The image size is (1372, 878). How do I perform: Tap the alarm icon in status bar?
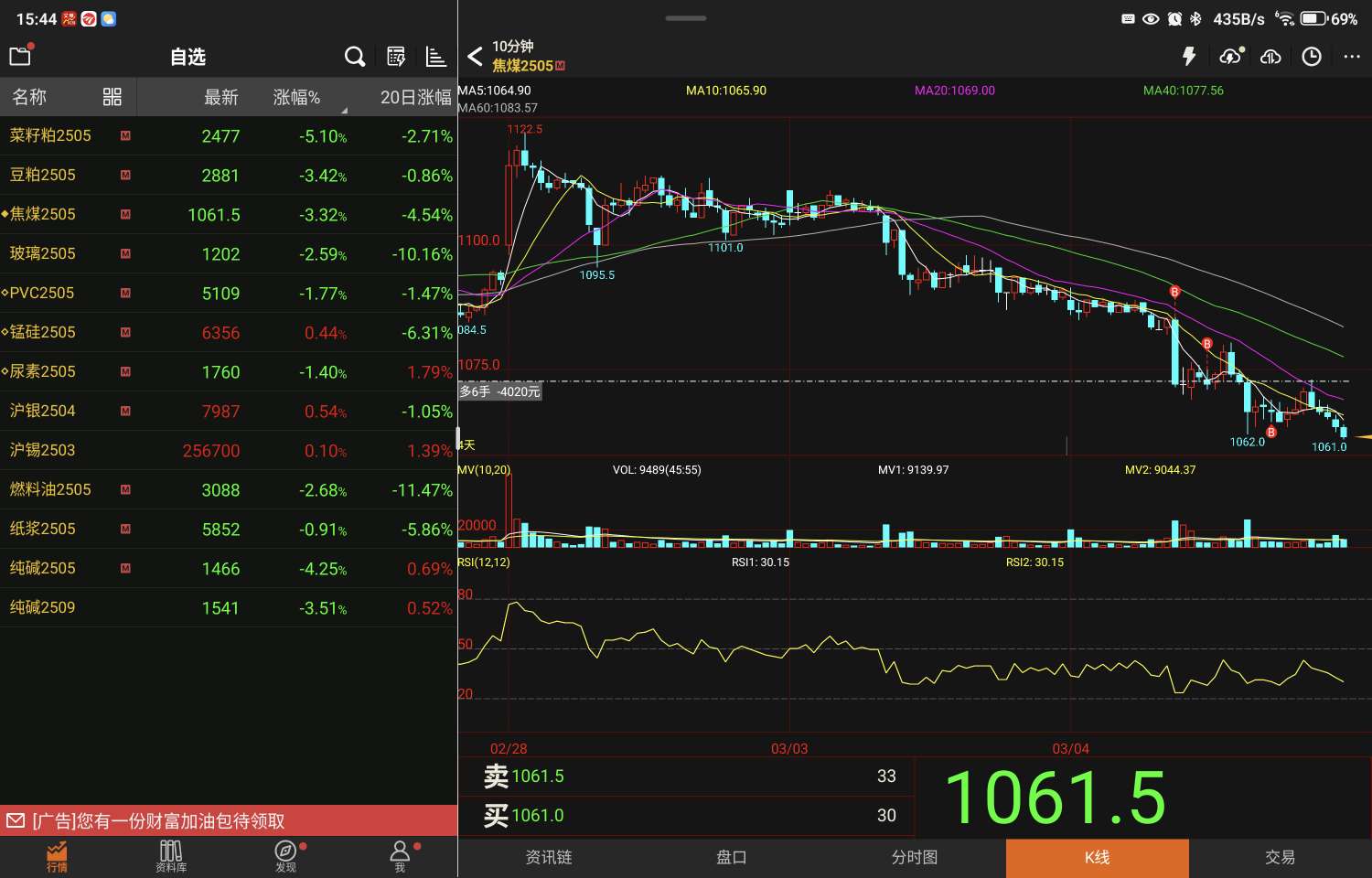point(1174,18)
